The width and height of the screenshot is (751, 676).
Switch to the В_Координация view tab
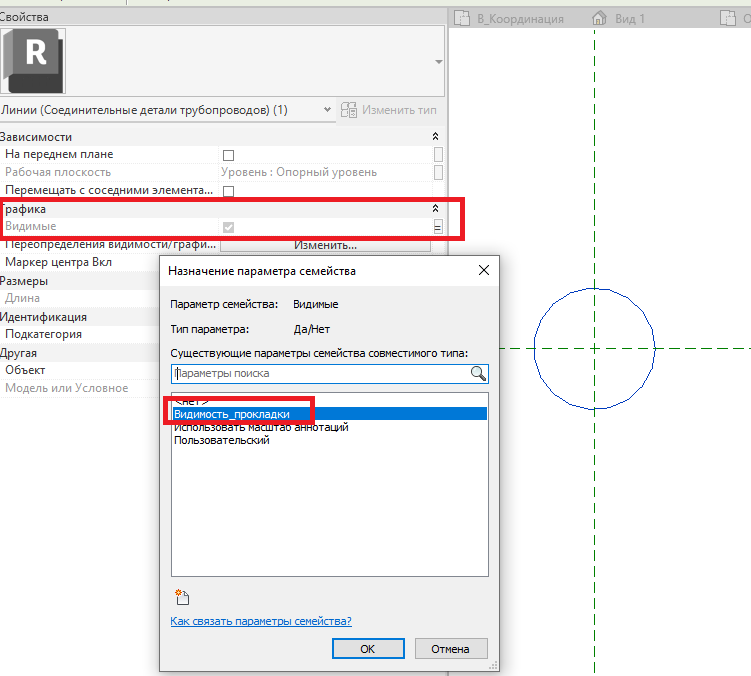[x=510, y=18]
